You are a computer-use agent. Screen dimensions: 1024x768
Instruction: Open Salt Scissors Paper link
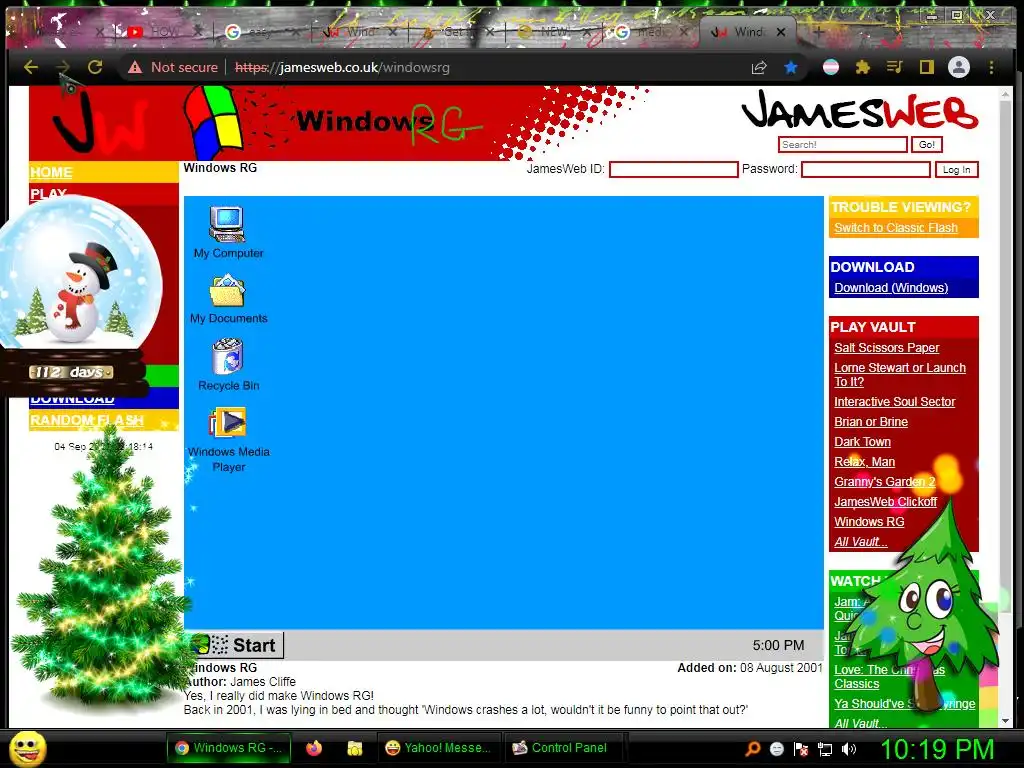pos(886,348)
